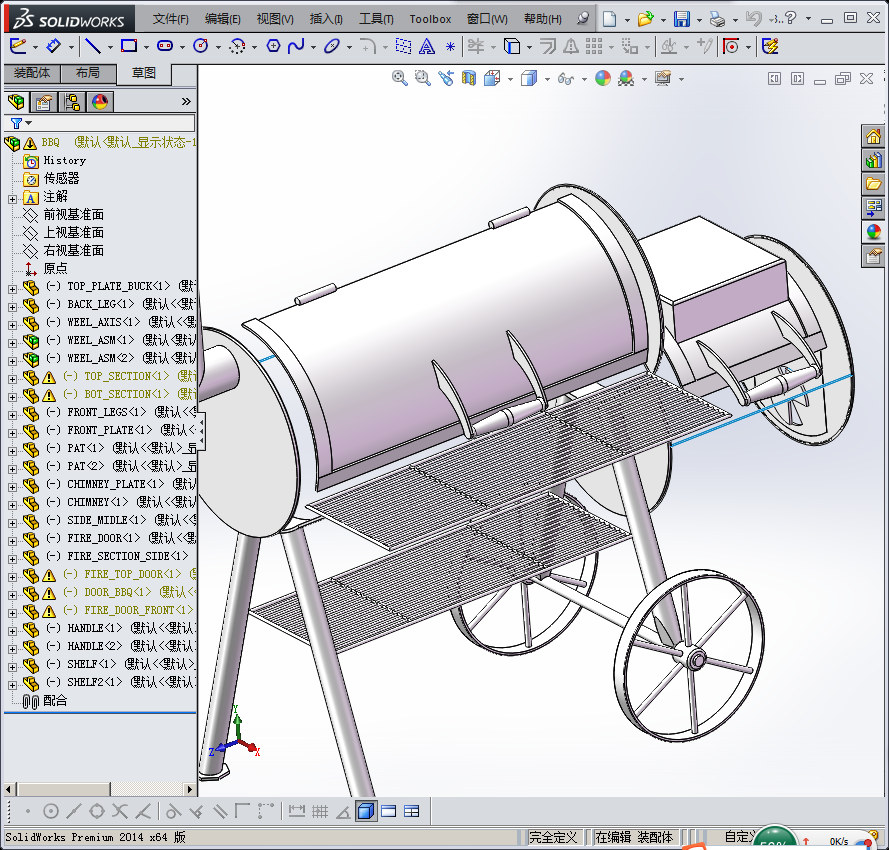Expand the 注解 annotations folder

(x=12, y=197)
